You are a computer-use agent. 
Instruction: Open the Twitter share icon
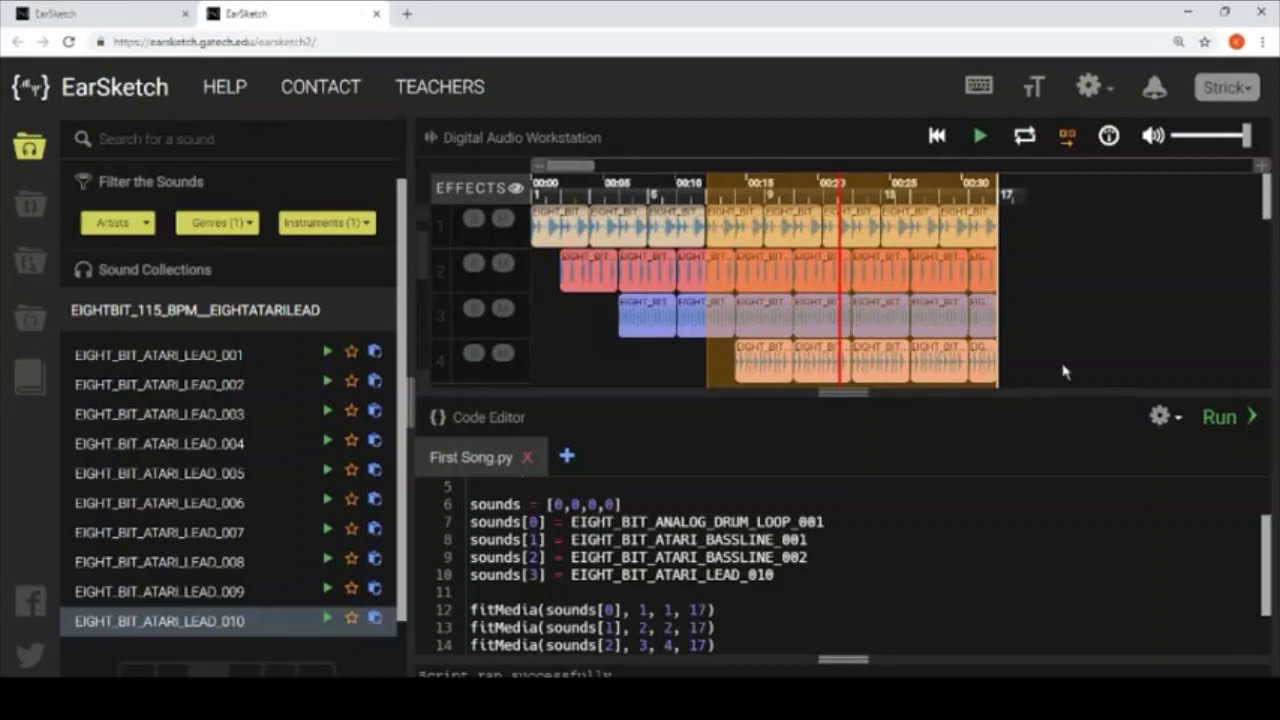point(30,655)
